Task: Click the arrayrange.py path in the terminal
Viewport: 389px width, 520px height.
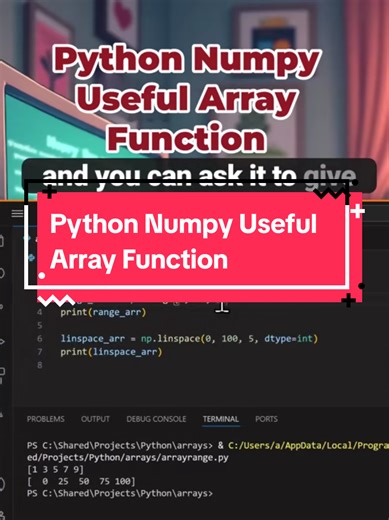Action: click(x=128, y=458)
